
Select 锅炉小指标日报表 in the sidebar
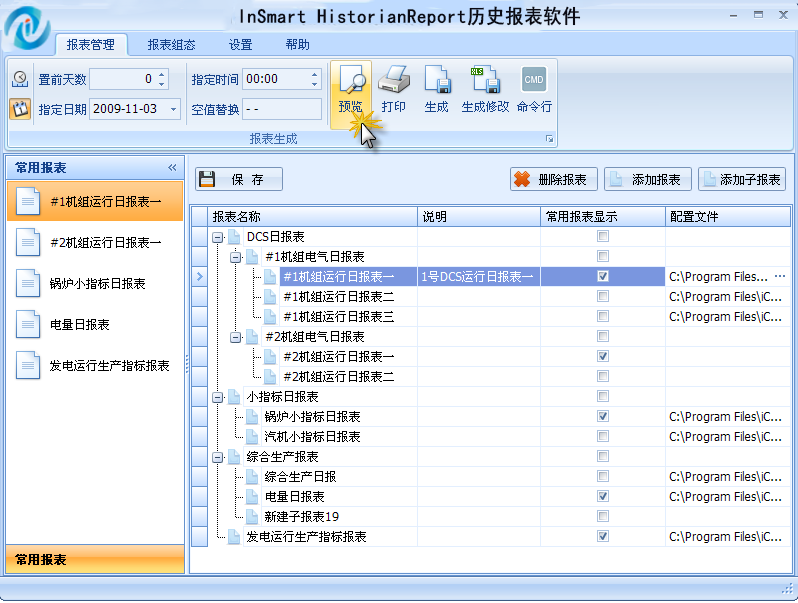[95, 283]
